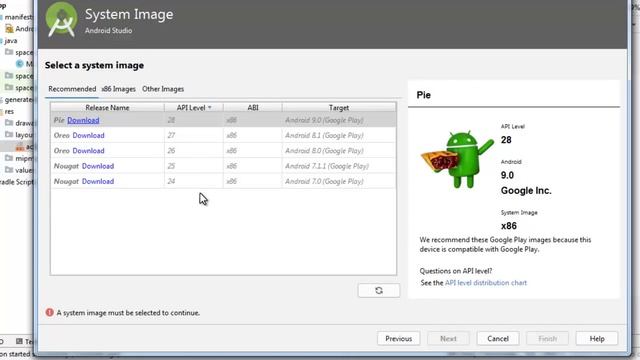Click the Next button
The width and height of the screenshot is (640, 360).
point(448,338)
